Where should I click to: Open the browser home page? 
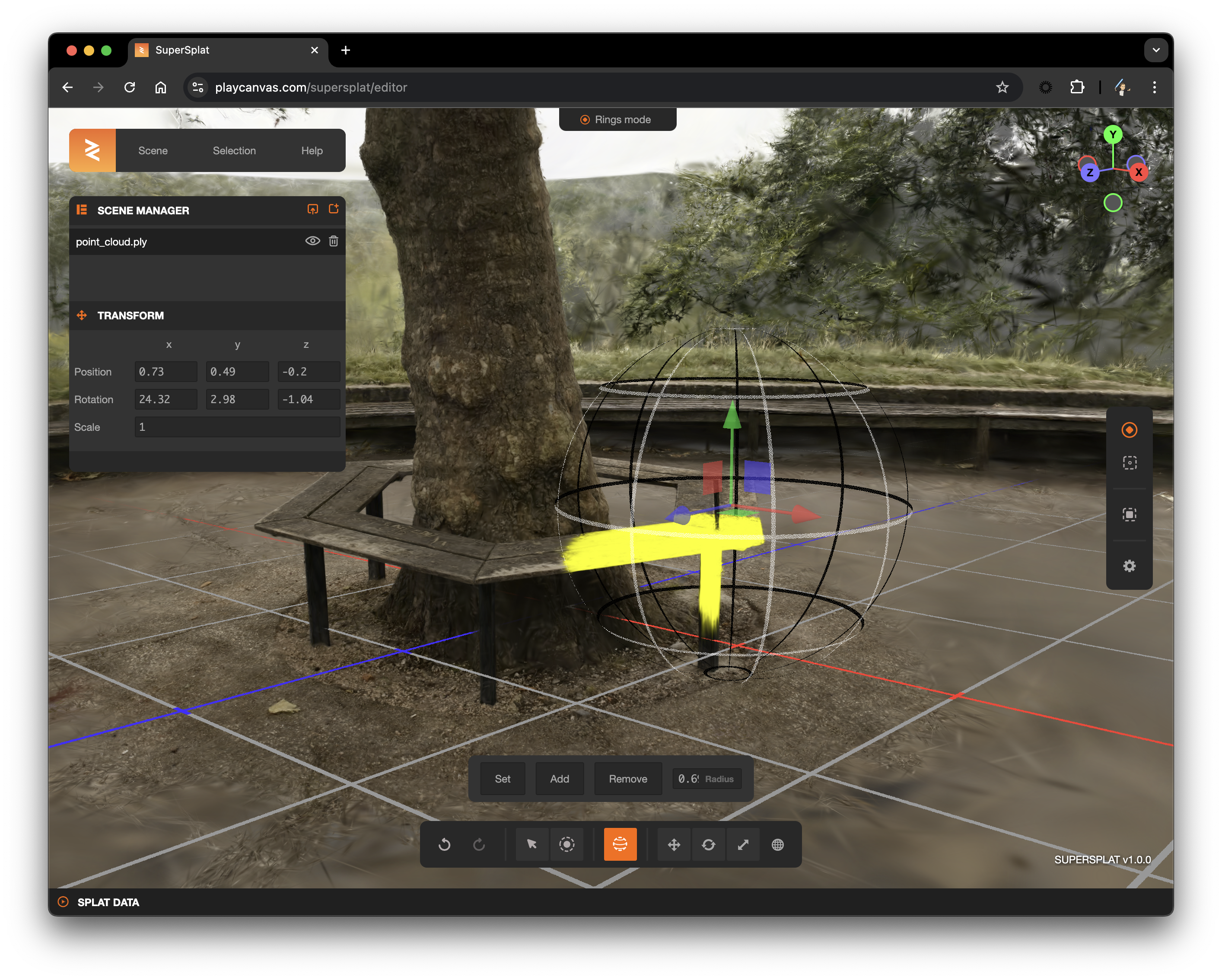pyautogui.click(x=161, y=87)
